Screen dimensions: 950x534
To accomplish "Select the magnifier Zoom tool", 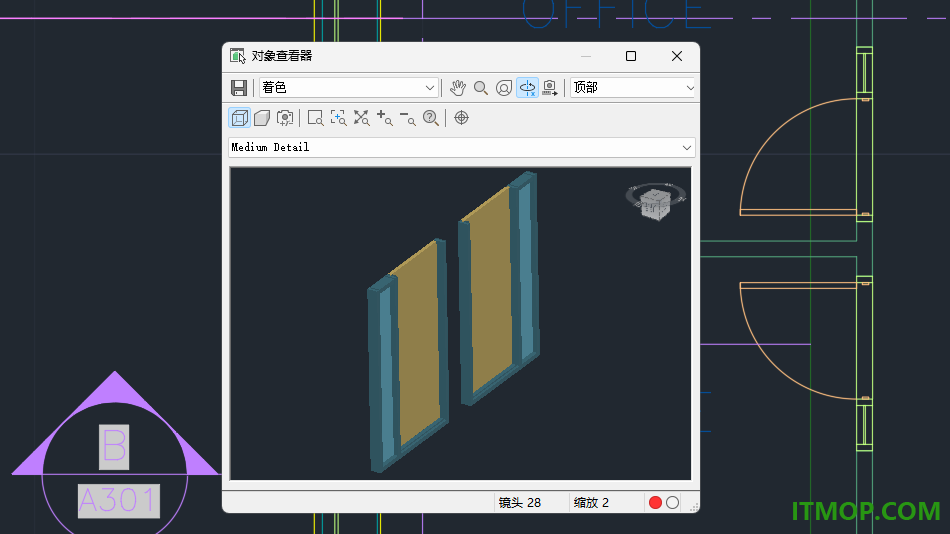I will click(x=480, y=88).
